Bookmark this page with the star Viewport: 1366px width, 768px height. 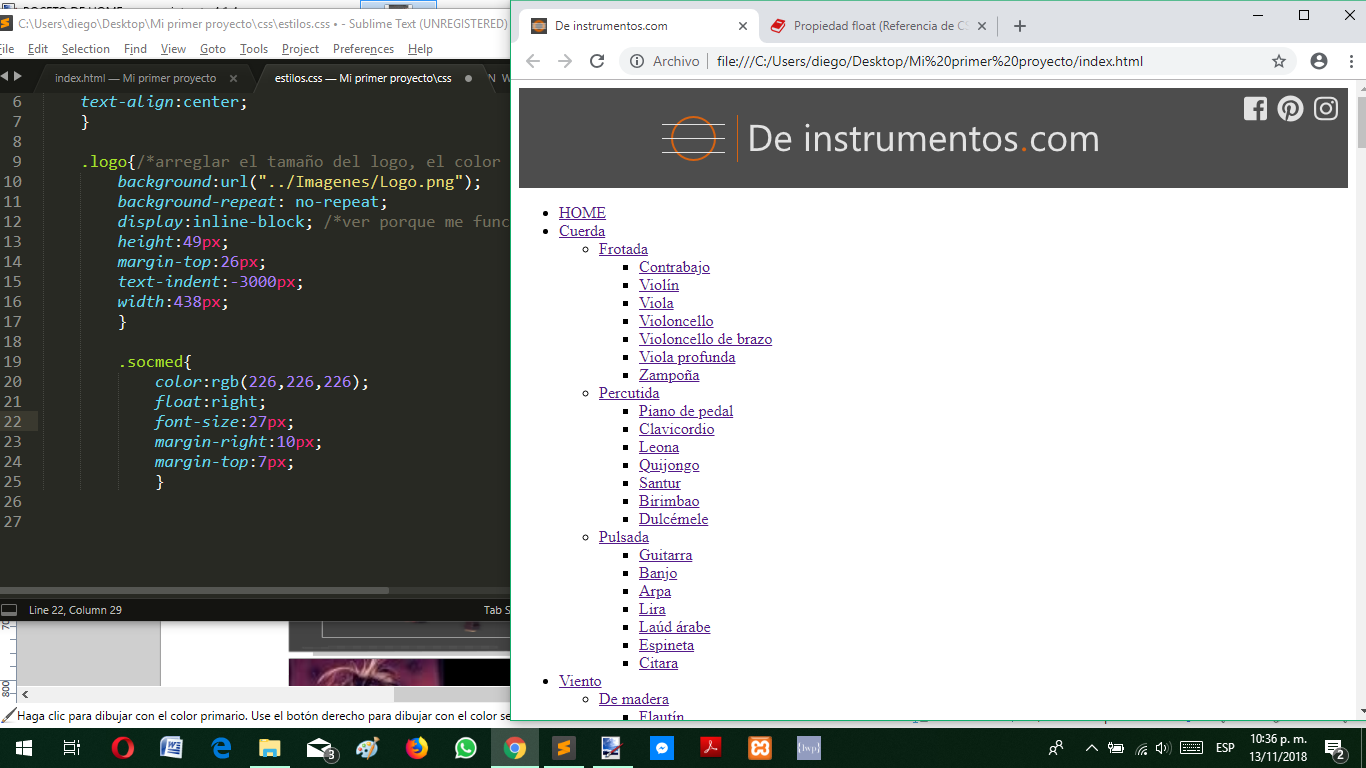pos(1279,61)
